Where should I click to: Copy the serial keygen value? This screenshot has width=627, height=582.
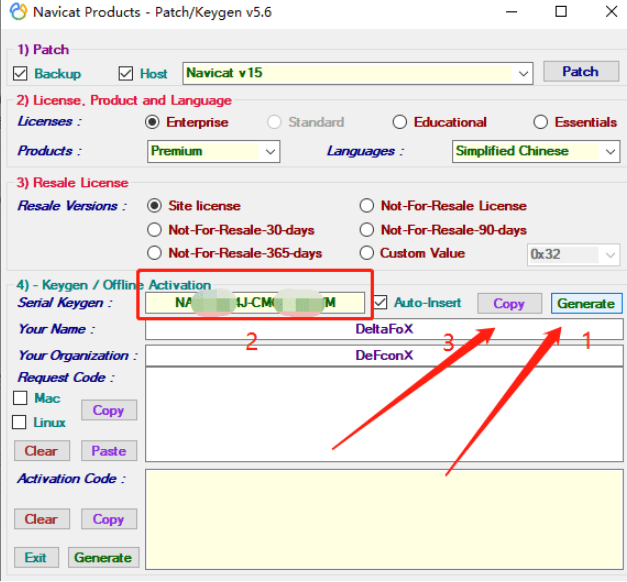click(509, 304)
